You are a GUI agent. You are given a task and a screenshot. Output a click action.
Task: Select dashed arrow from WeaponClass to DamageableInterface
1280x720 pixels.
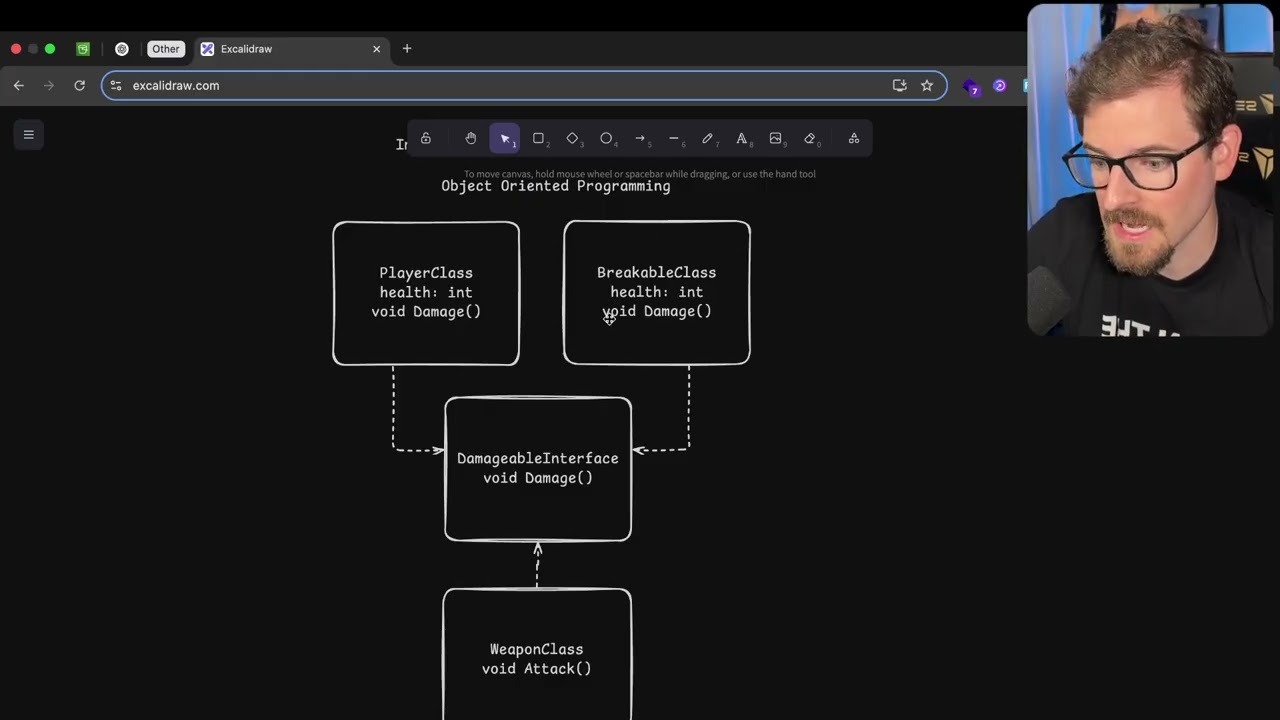click(x=538, y=565)
